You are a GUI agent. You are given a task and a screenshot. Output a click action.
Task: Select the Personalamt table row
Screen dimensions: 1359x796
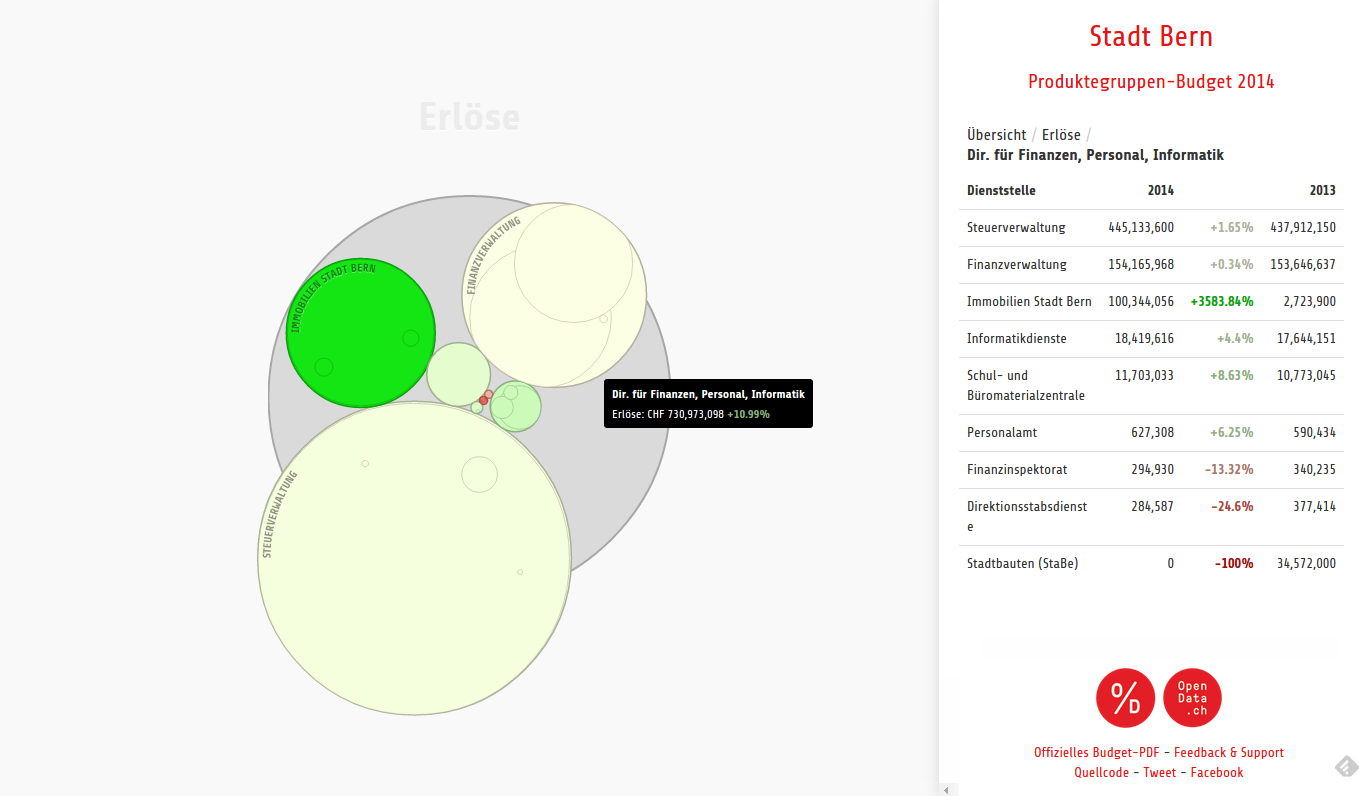click(1151, 433)
